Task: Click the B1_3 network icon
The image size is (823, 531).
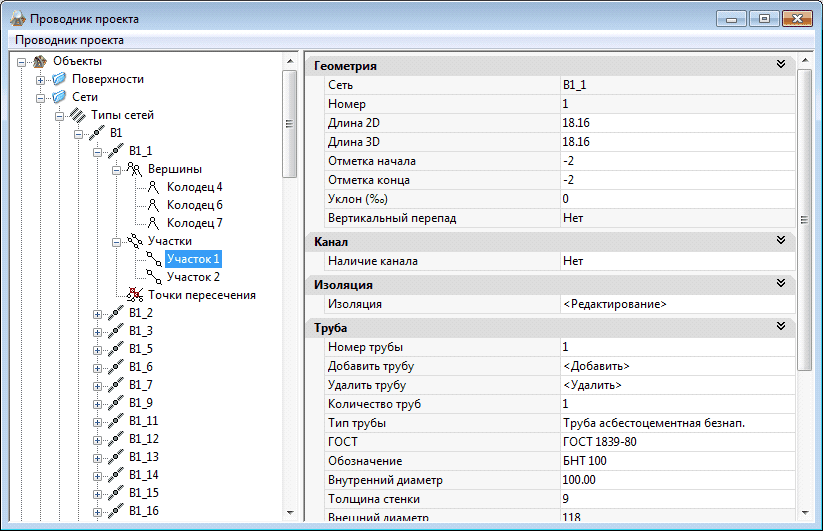Action: pos(116,331)
